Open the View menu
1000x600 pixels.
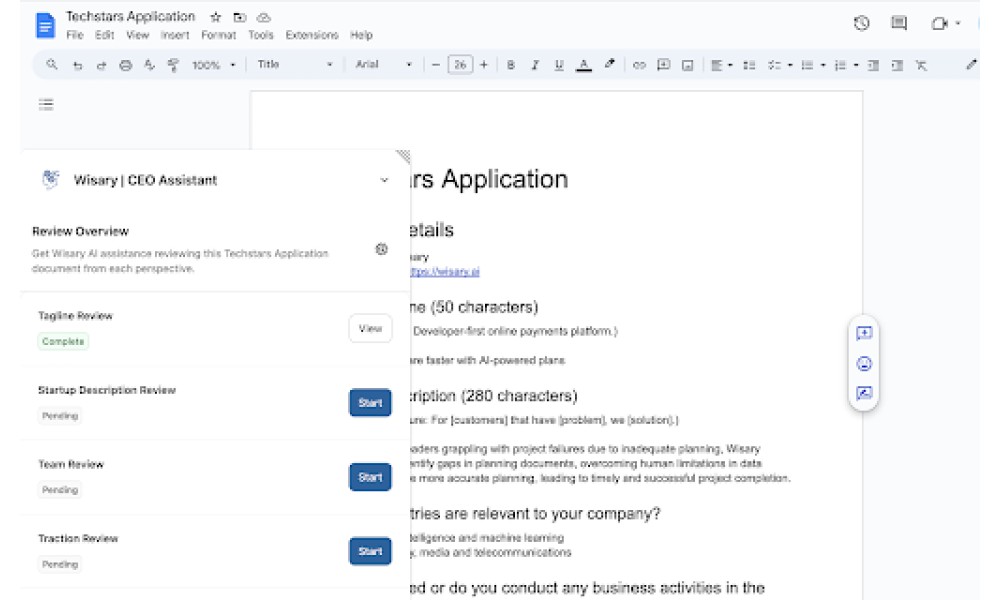(137, 35)
